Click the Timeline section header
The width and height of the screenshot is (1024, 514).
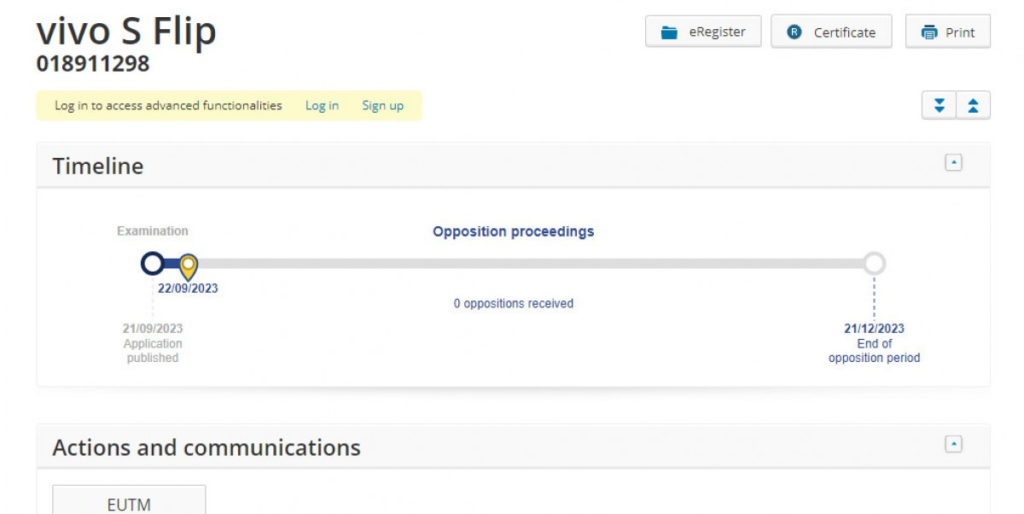point(98,166)
